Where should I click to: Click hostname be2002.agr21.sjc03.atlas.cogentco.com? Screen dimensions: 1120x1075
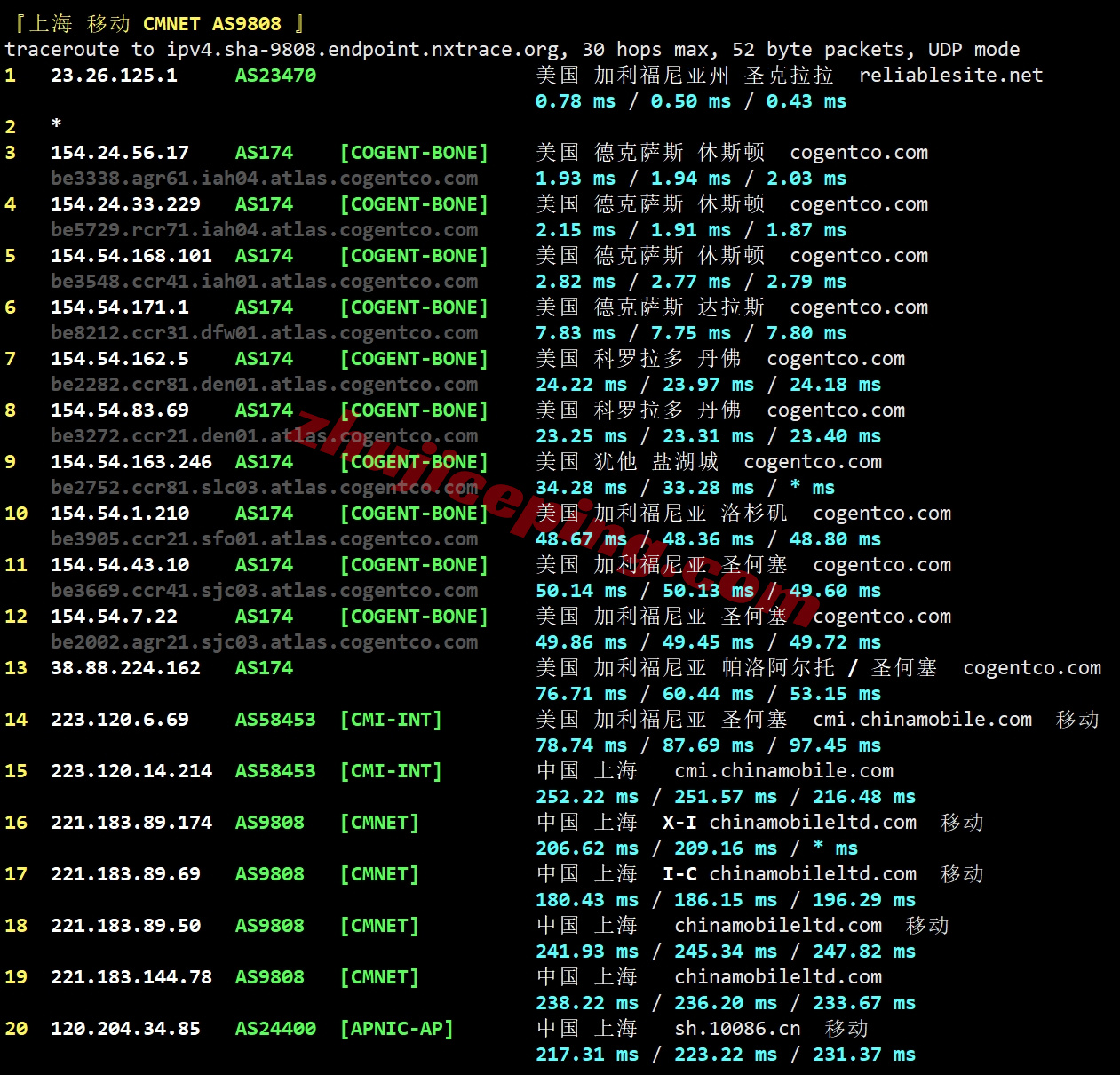click(264, 642)
